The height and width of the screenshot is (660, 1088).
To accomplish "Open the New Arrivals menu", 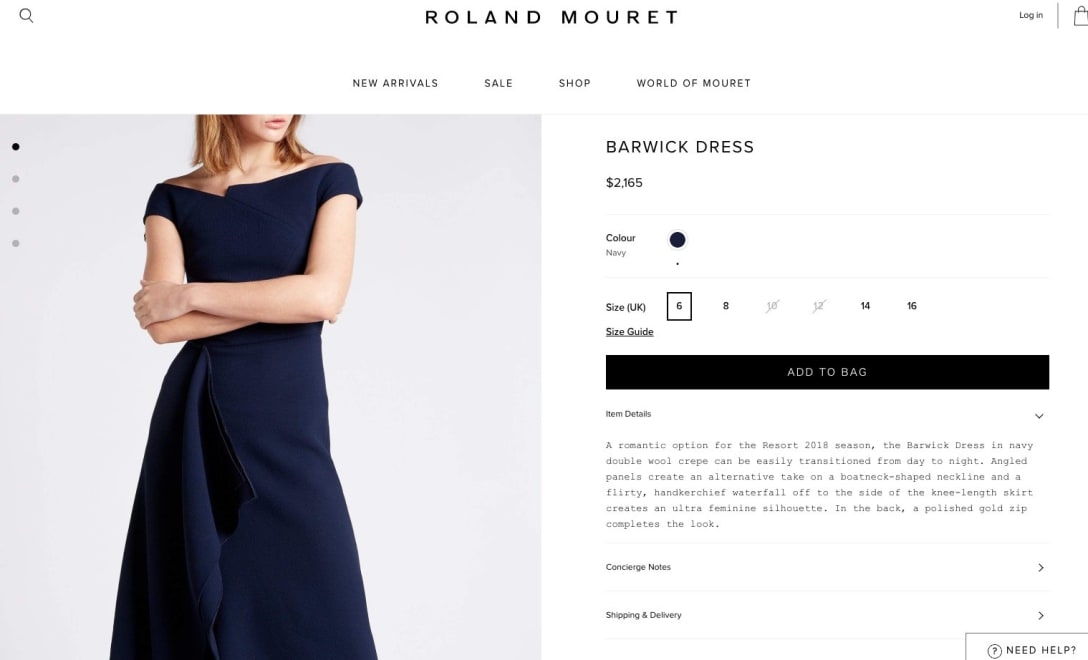I will [396, 83].
